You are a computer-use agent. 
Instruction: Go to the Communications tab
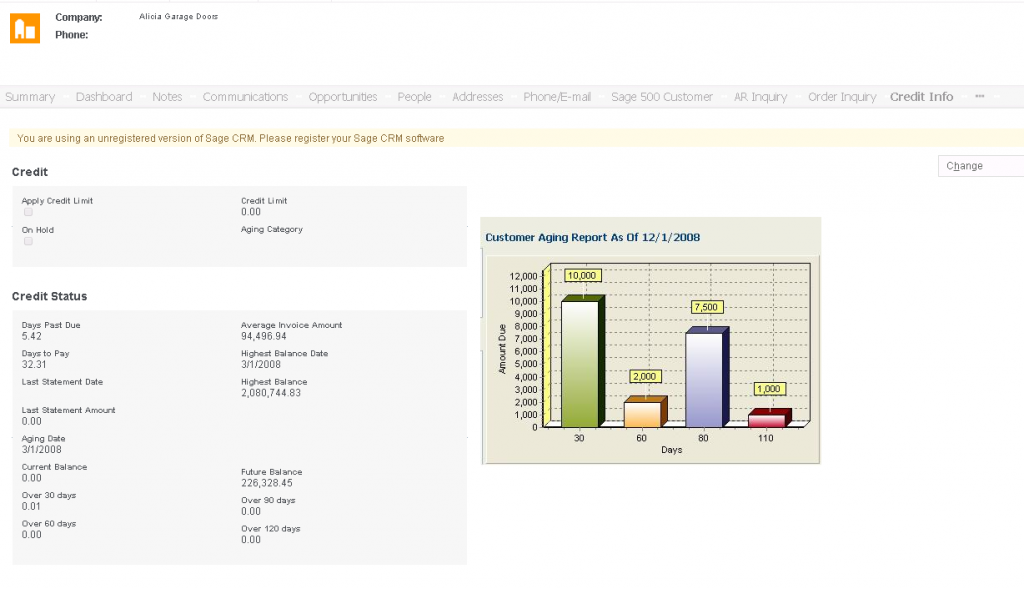pyautogui.click(x=245, y=97)
